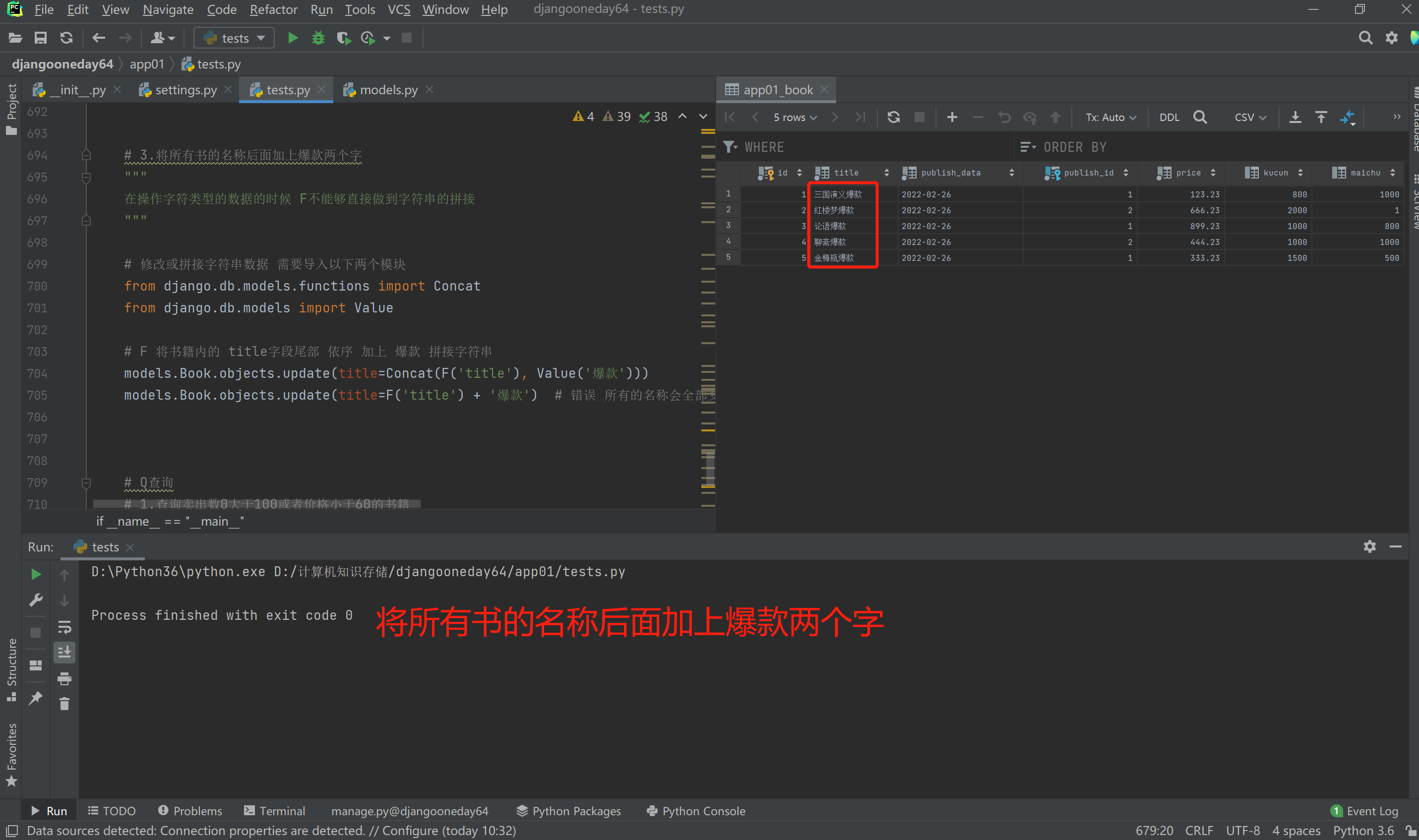Open the Python Console tool window

click(696, 811)
